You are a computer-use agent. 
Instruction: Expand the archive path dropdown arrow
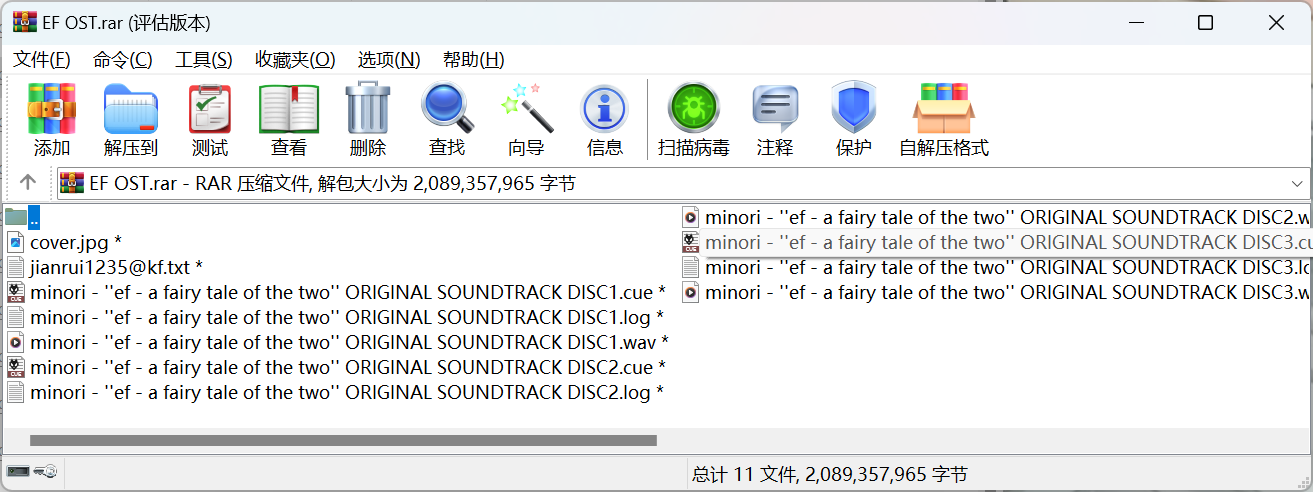click(x=1297, y=184)
